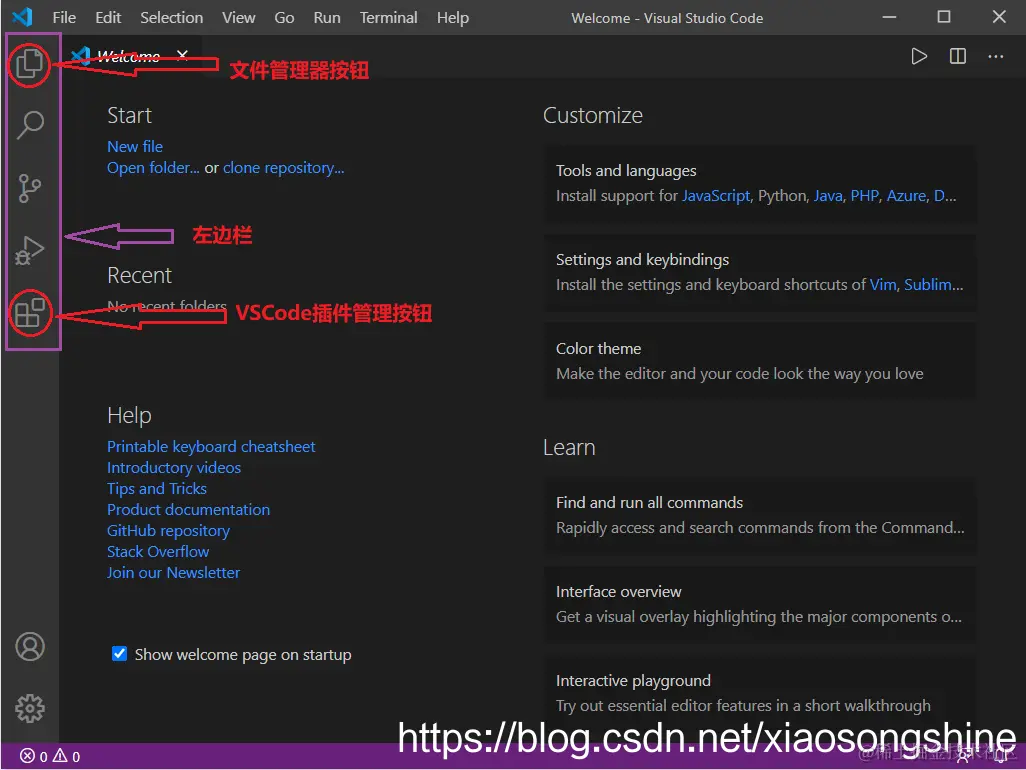Viewport: 1026px width, 770px height.
Task: Open the File menu
Action: (x=64, y=18)
